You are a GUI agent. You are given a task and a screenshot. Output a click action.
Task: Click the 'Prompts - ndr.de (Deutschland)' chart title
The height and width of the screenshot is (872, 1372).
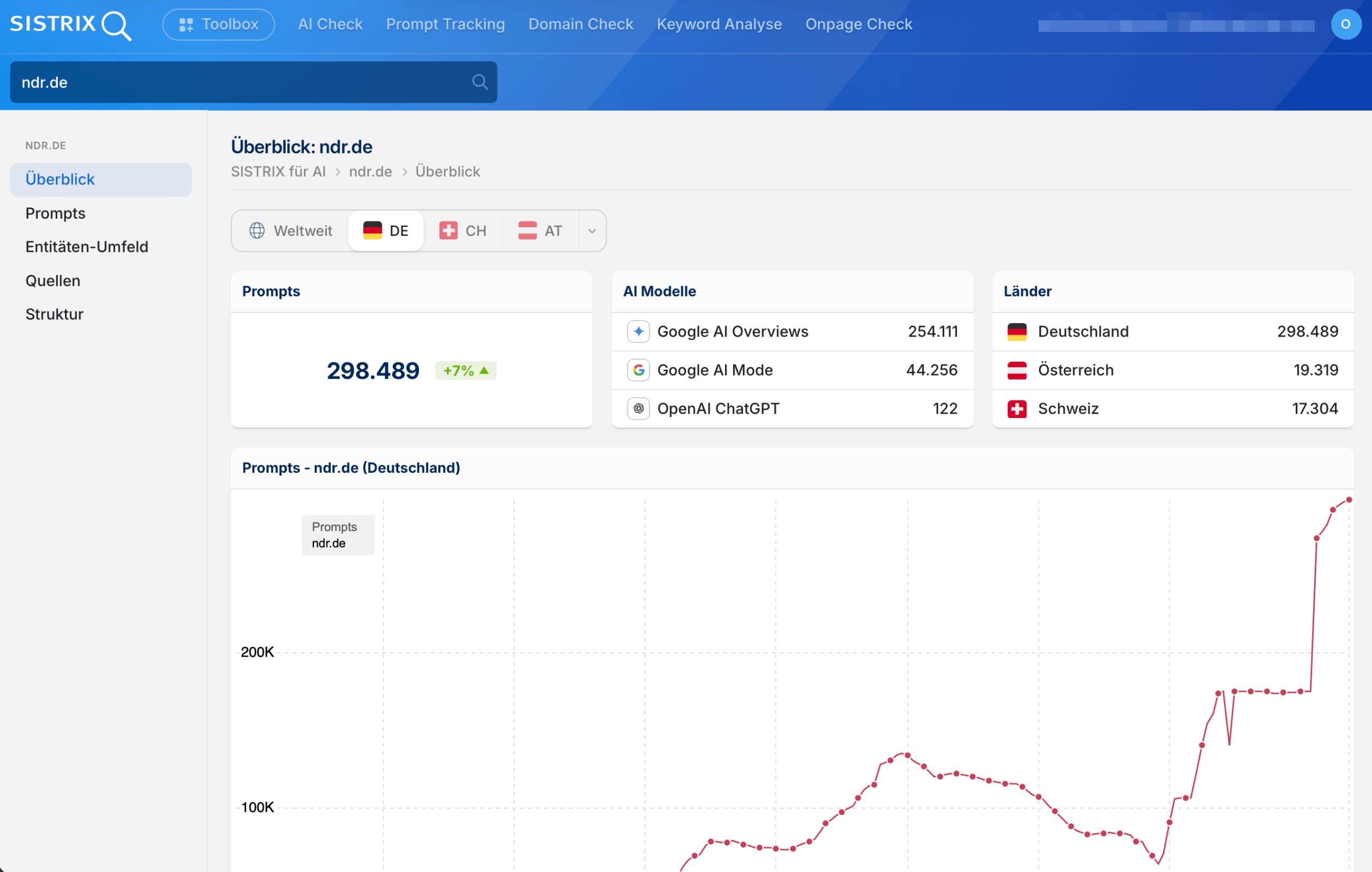tap(351, 468)
